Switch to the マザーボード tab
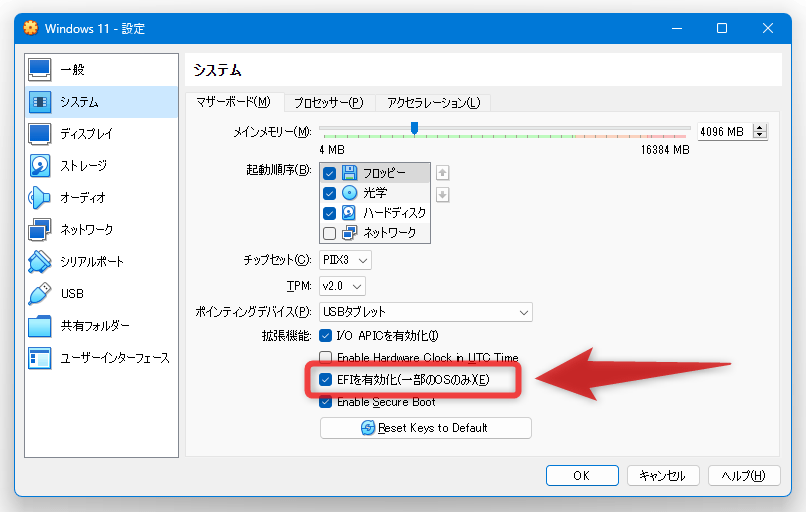This screenshot has height=512, width=806. click(233, 102)
